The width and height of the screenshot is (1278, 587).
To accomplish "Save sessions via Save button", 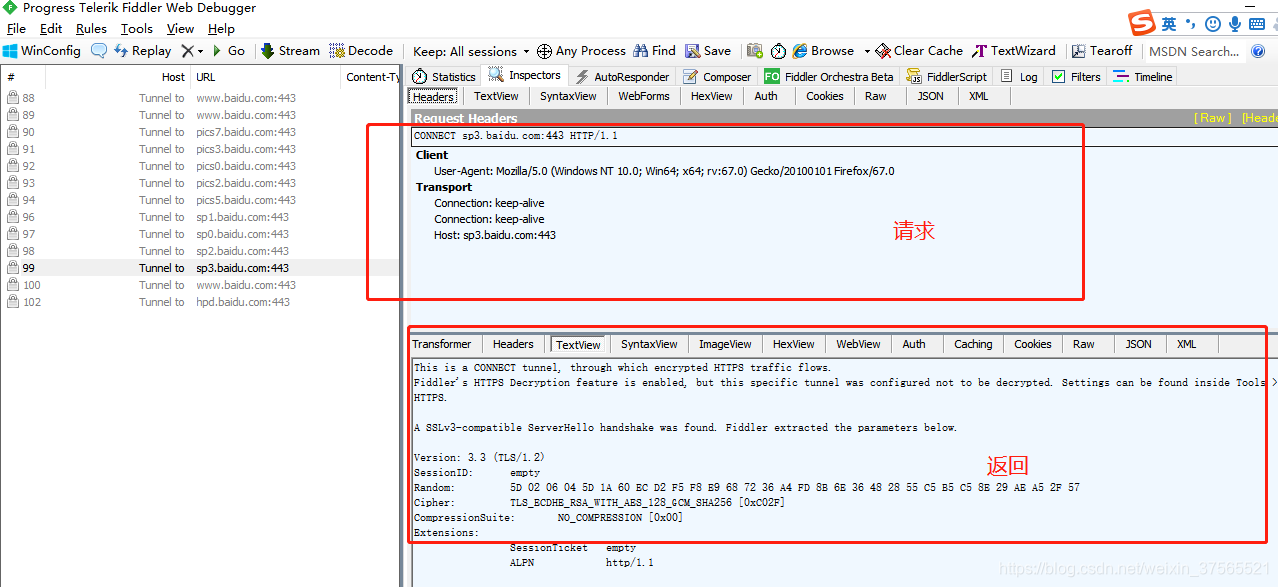I will click(x=707, y=51).
